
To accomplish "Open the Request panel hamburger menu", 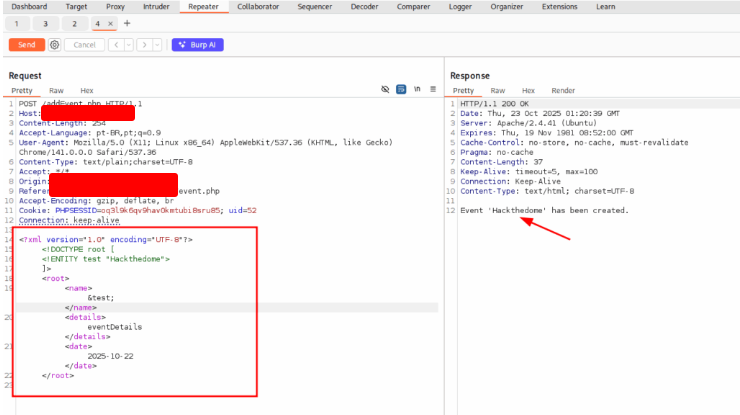I will tap(433, 90).
